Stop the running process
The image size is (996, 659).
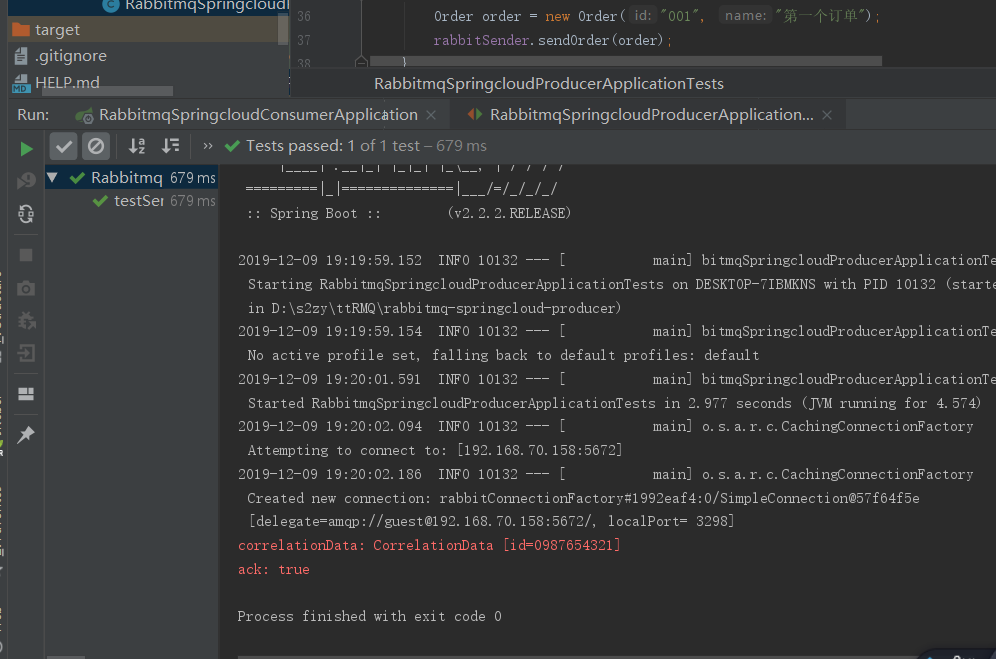point(26,255)
